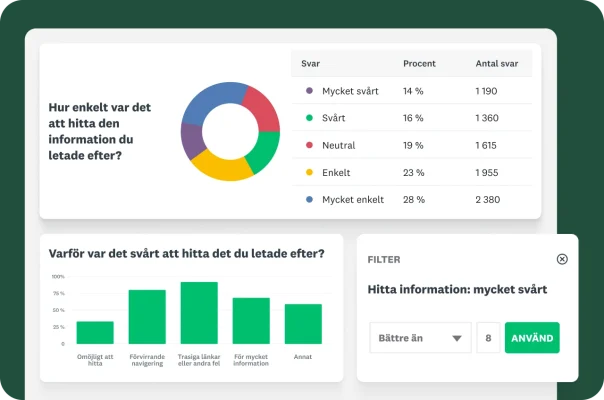Click the "Antal svar" column header
604x400 pixels.
click(x=497, y=64)
